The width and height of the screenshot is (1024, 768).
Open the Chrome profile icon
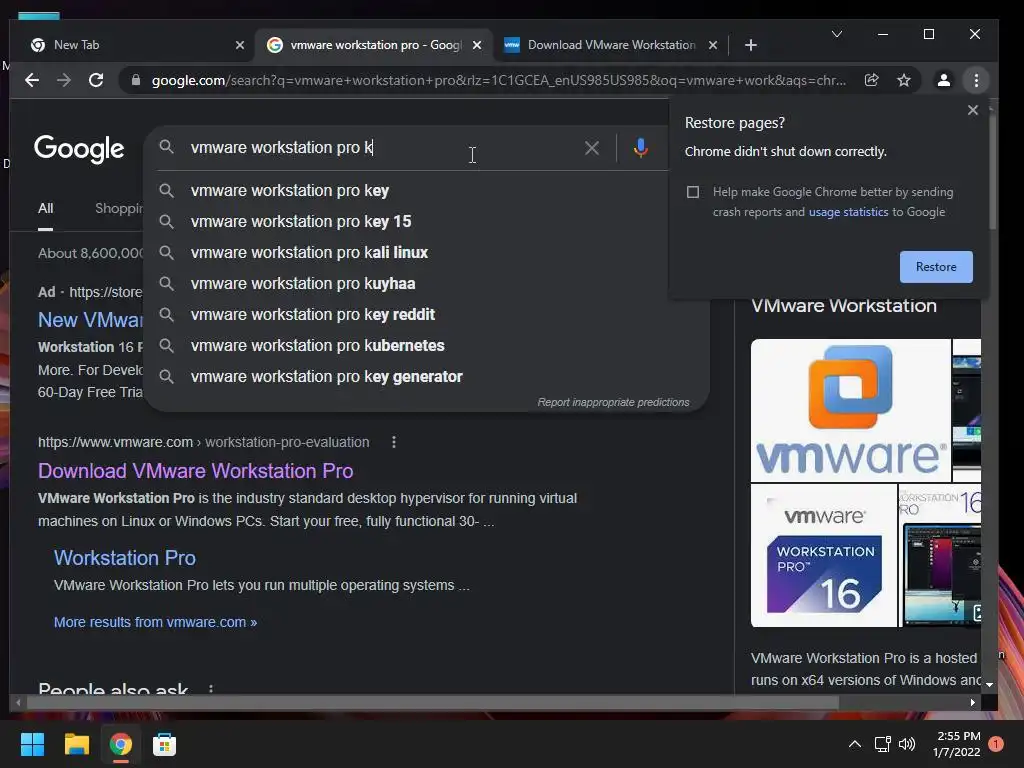point(944,80)
